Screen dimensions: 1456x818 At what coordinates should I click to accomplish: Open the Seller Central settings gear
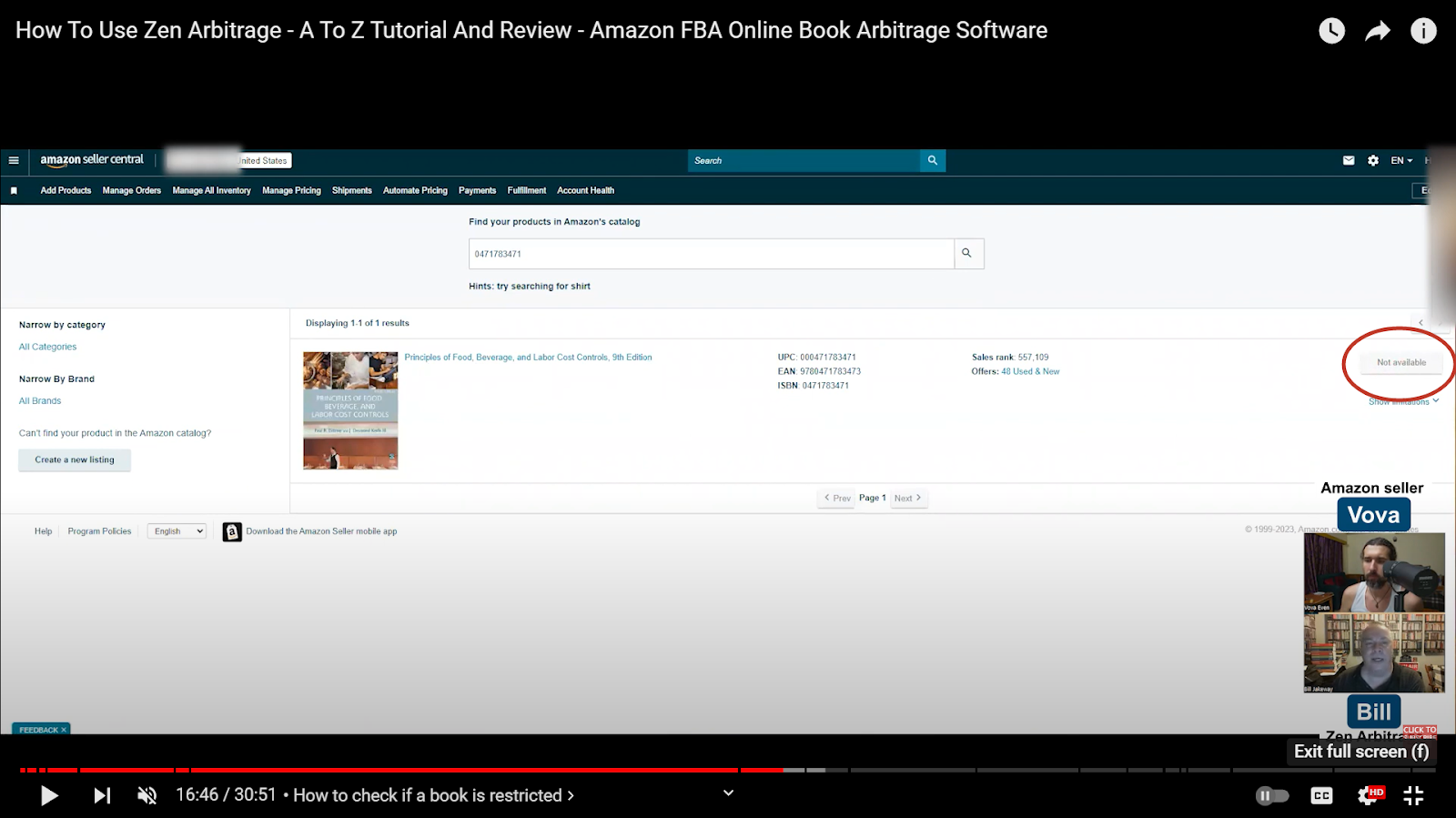point(1373,160)
